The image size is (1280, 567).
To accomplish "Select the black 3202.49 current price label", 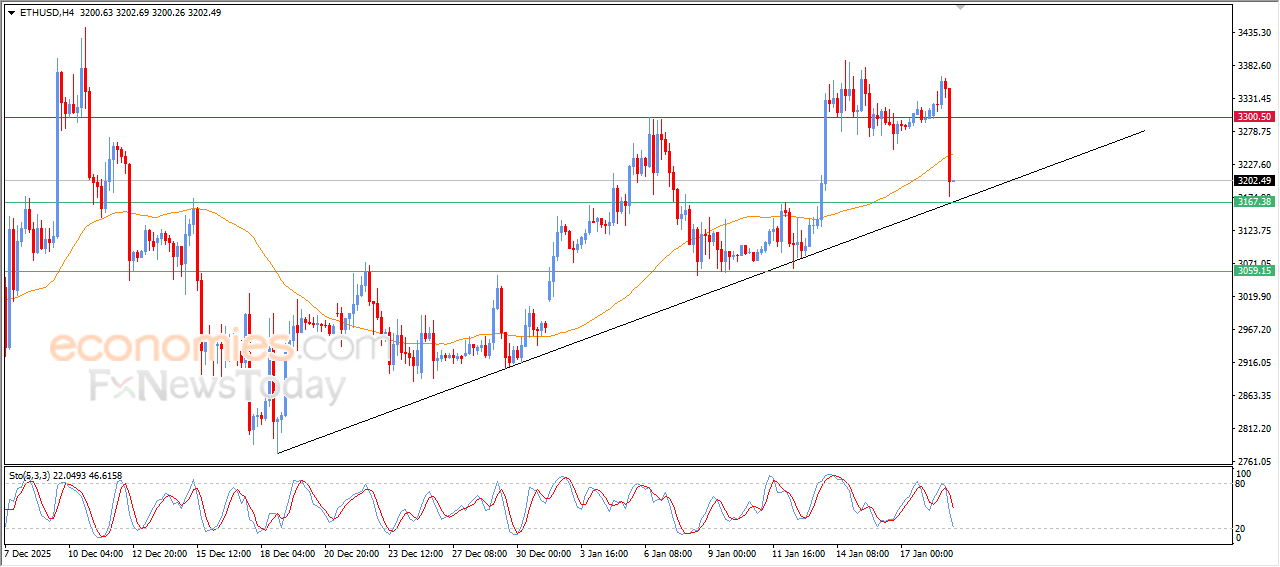I will click(x=1254, y=181).
